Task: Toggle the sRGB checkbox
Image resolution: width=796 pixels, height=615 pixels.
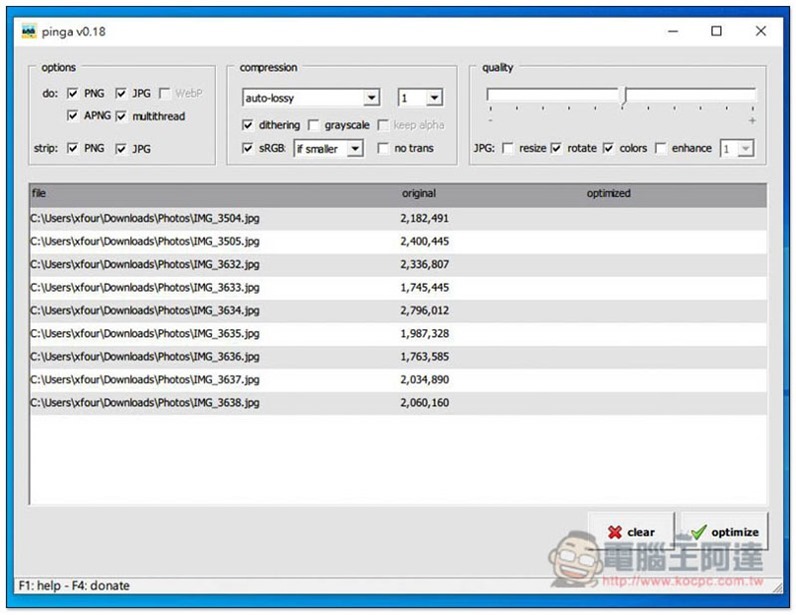Action: (248, 148)
